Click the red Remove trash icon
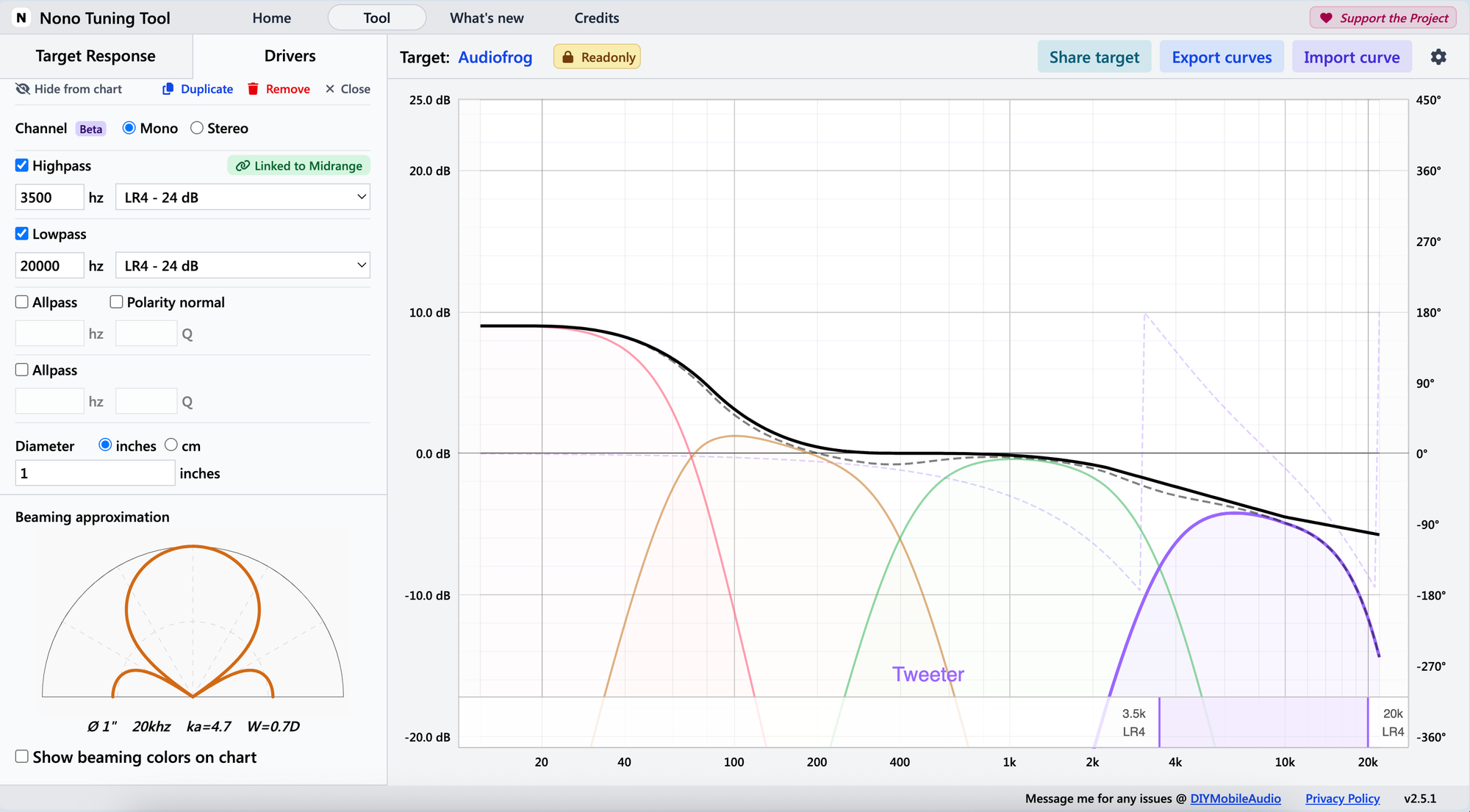 point(254,89)
